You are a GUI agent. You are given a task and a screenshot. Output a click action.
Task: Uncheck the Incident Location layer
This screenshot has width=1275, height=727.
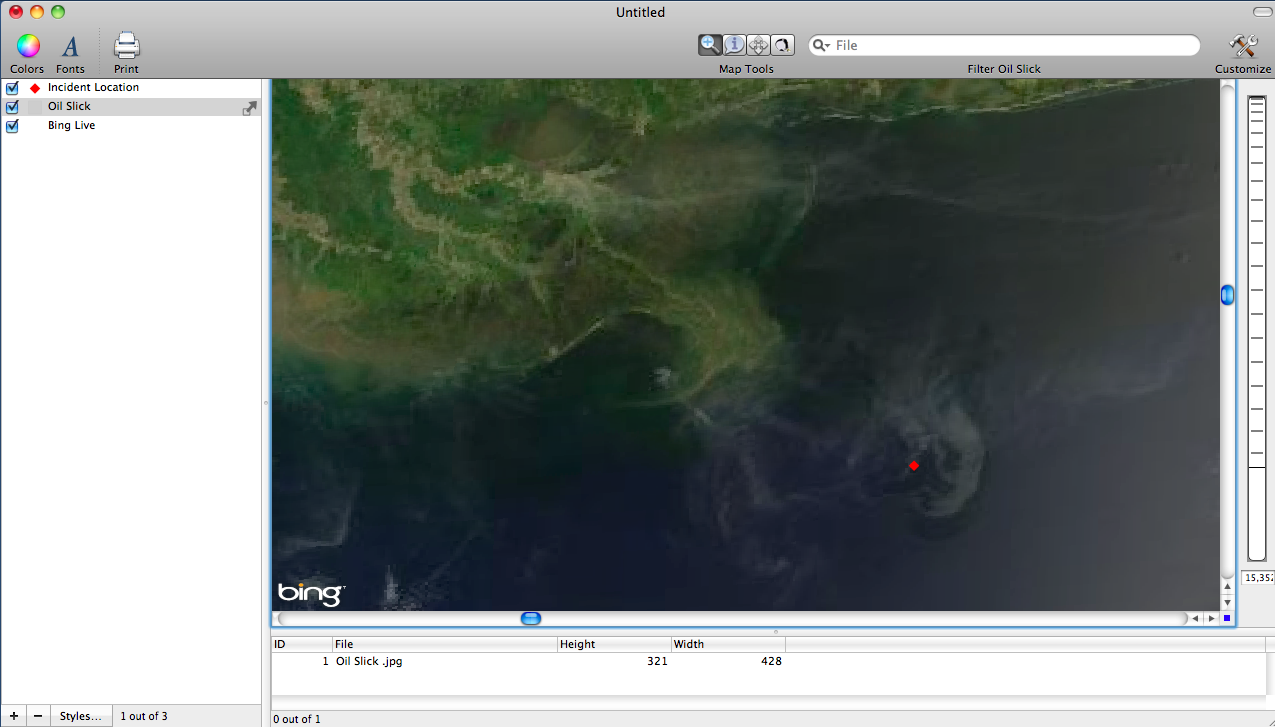click(12, 88)
